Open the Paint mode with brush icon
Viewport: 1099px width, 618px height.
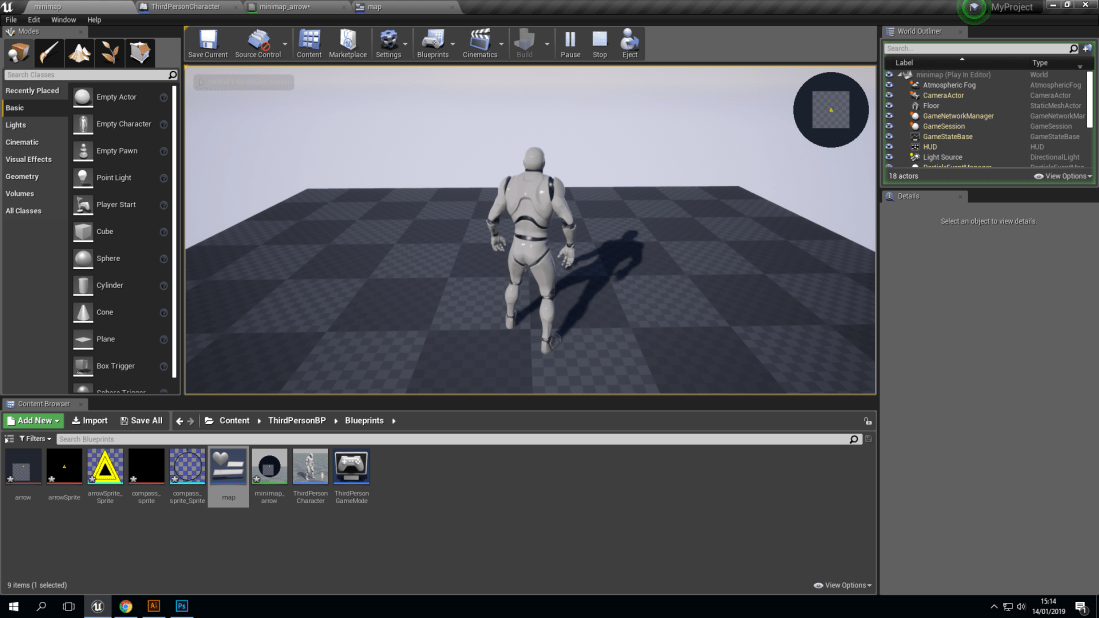(x=47, y=52)
